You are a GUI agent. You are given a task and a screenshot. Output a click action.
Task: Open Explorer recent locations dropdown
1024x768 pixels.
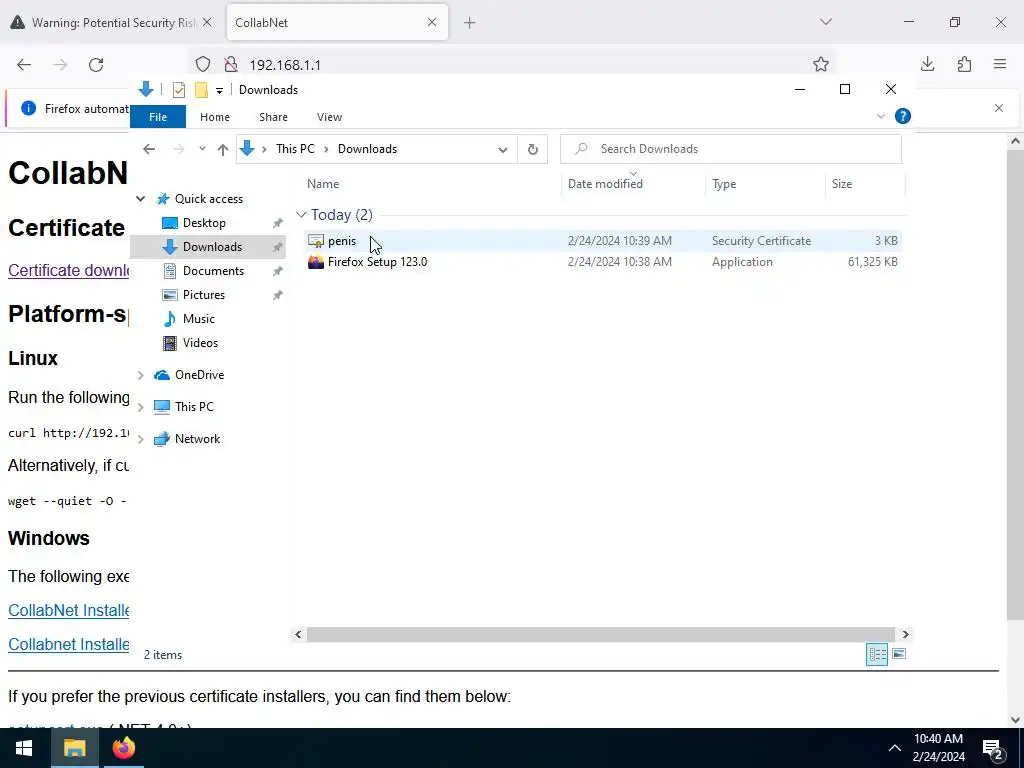click(x=202, y=149)
